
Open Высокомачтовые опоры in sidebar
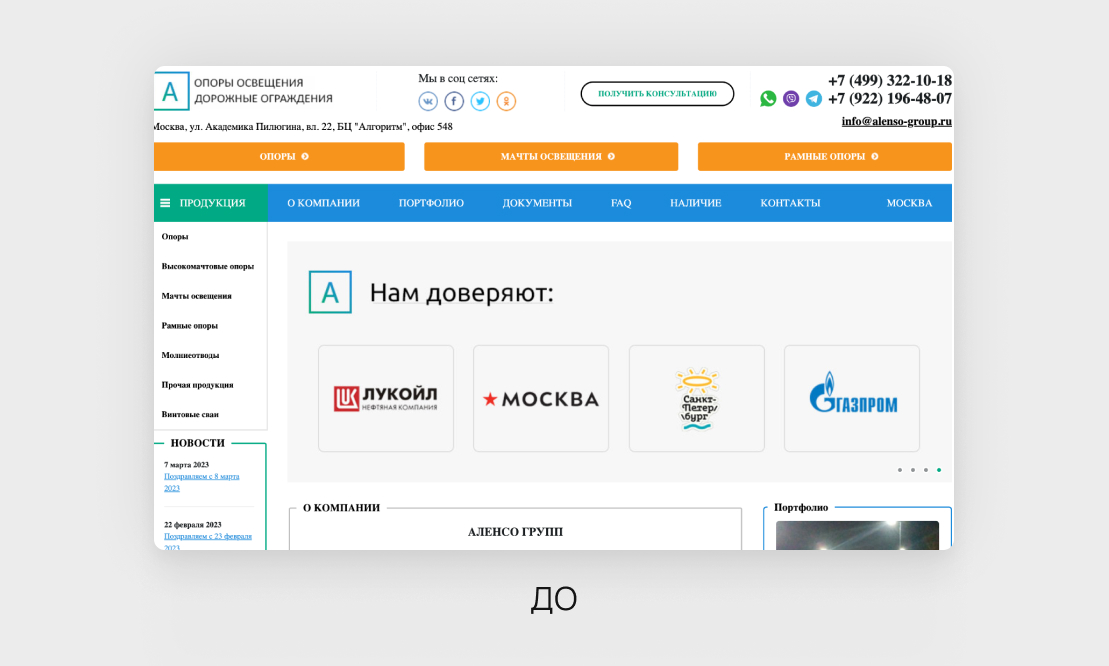(x=207, y=267)
